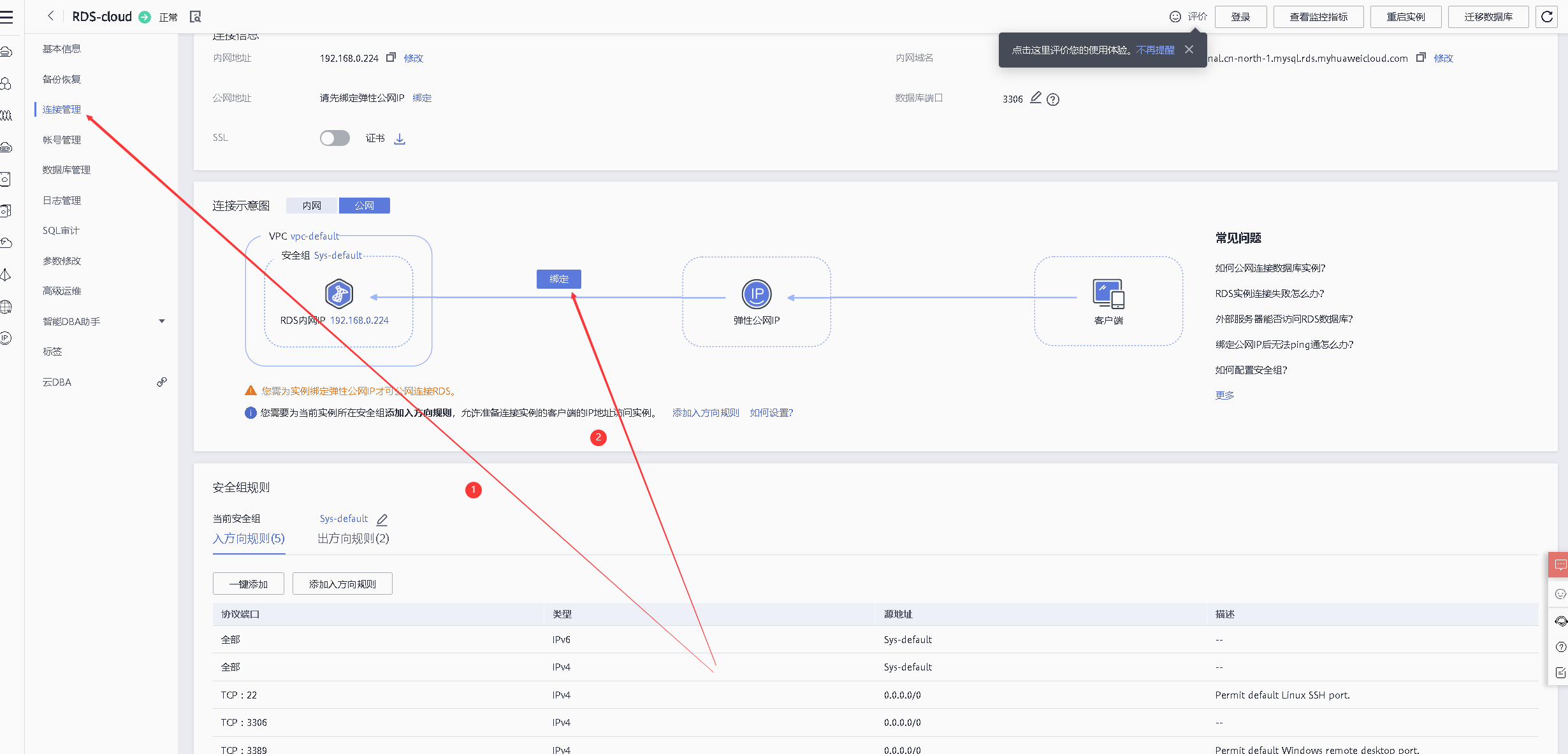Click the help icon beside database port
Screen dimensions: 1568x754
[x=1053, y=99]
